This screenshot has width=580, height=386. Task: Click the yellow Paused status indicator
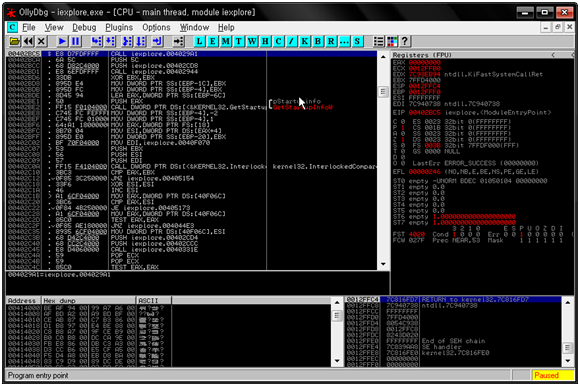pos(553,375)
